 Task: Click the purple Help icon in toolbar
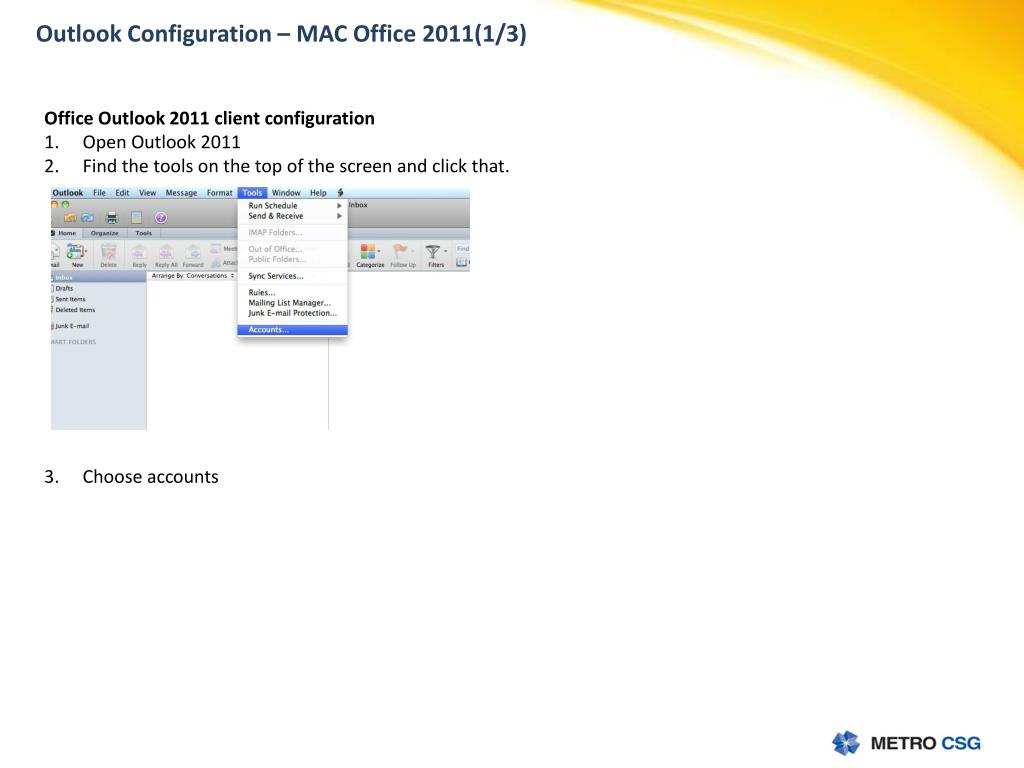161,217
